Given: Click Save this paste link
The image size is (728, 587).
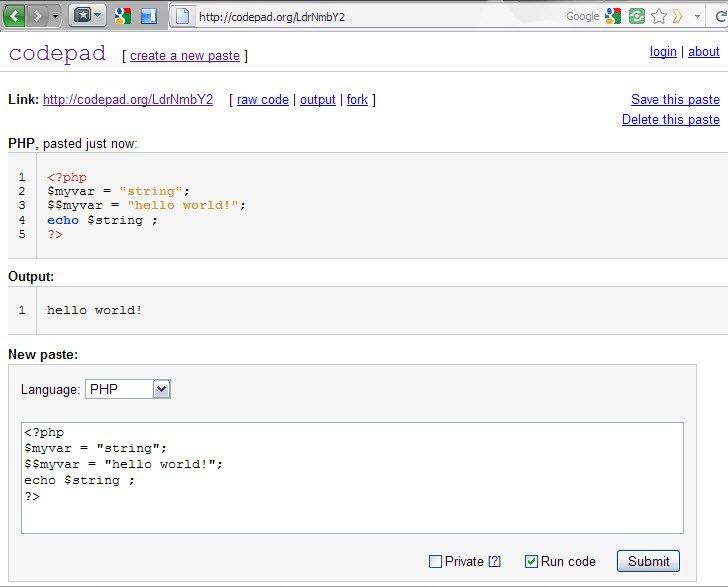Looking at the screenshot, I should point(675,99).
